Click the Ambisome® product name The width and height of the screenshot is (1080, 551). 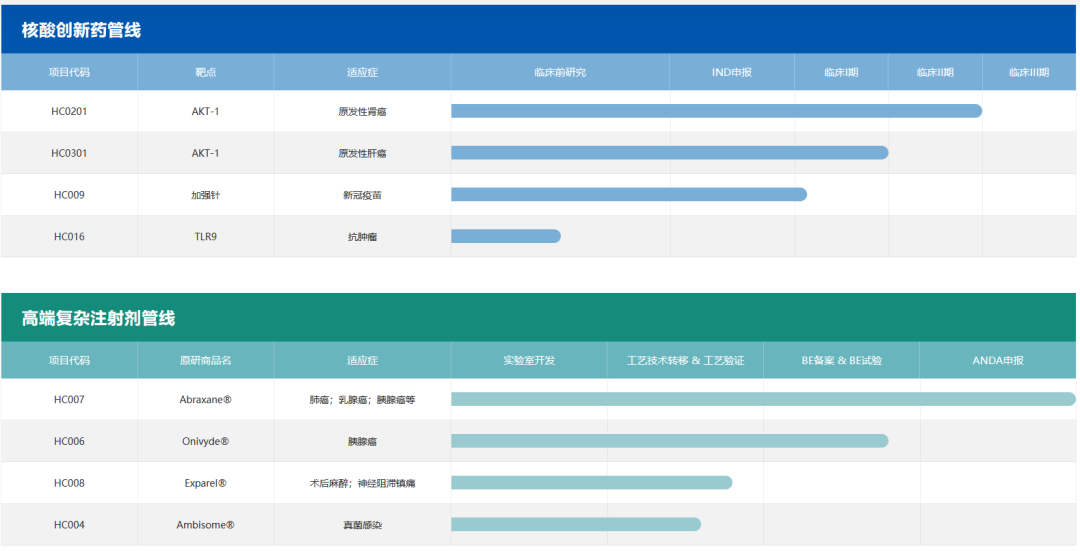coord(205,525)
